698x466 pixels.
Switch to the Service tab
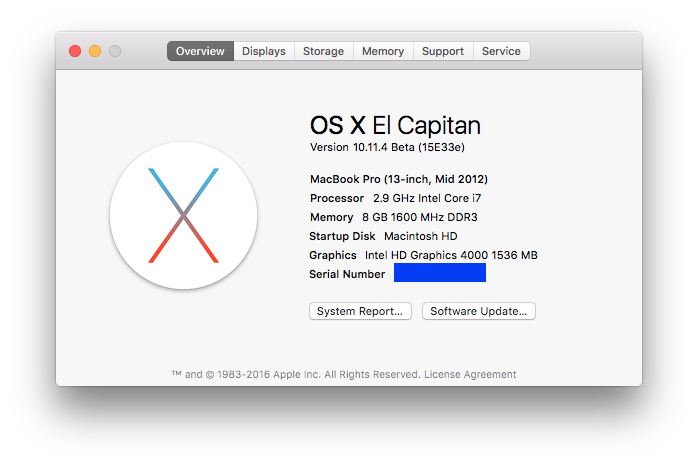[x=501, y=51]
